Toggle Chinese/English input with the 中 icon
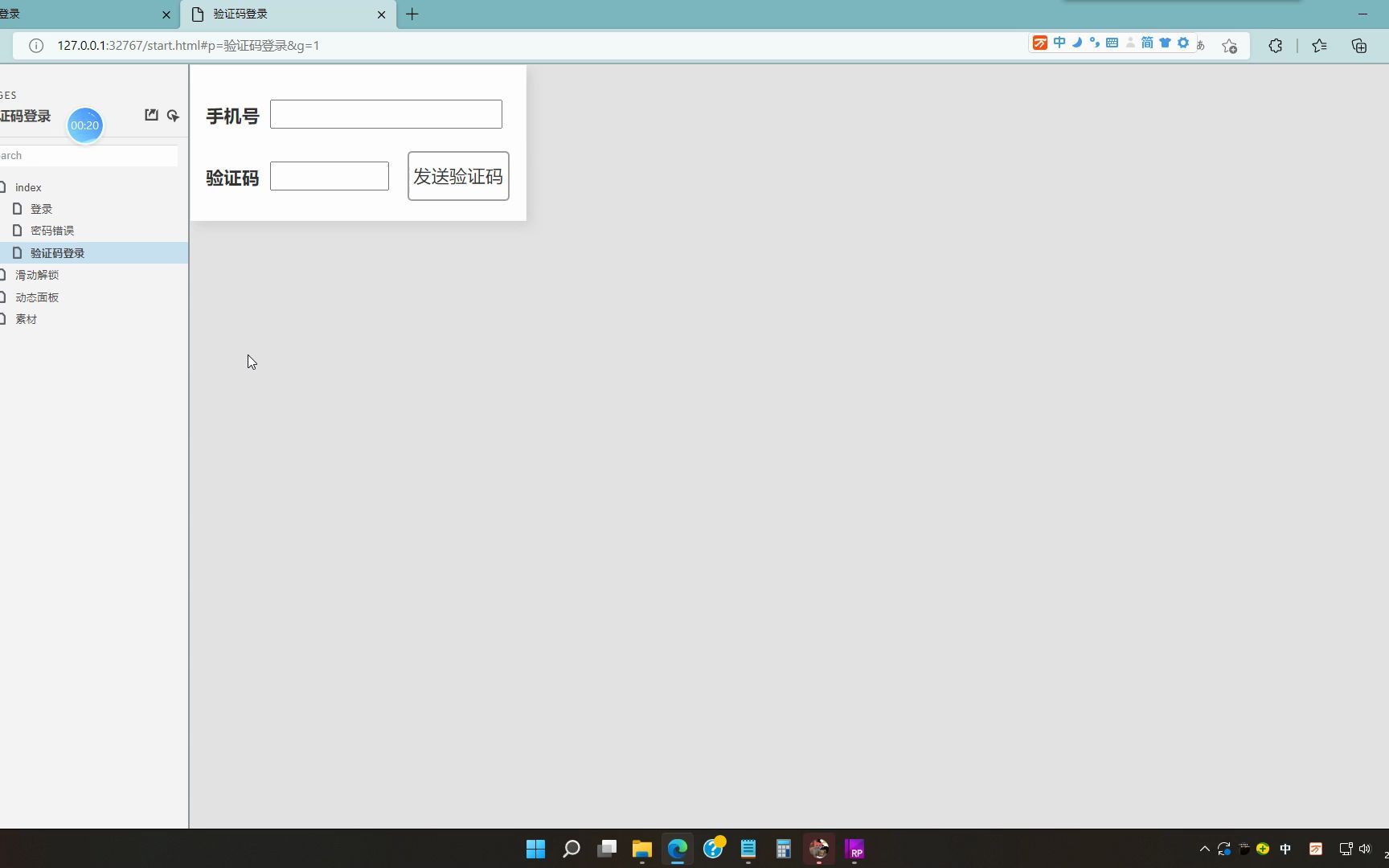 (1059, 43)
